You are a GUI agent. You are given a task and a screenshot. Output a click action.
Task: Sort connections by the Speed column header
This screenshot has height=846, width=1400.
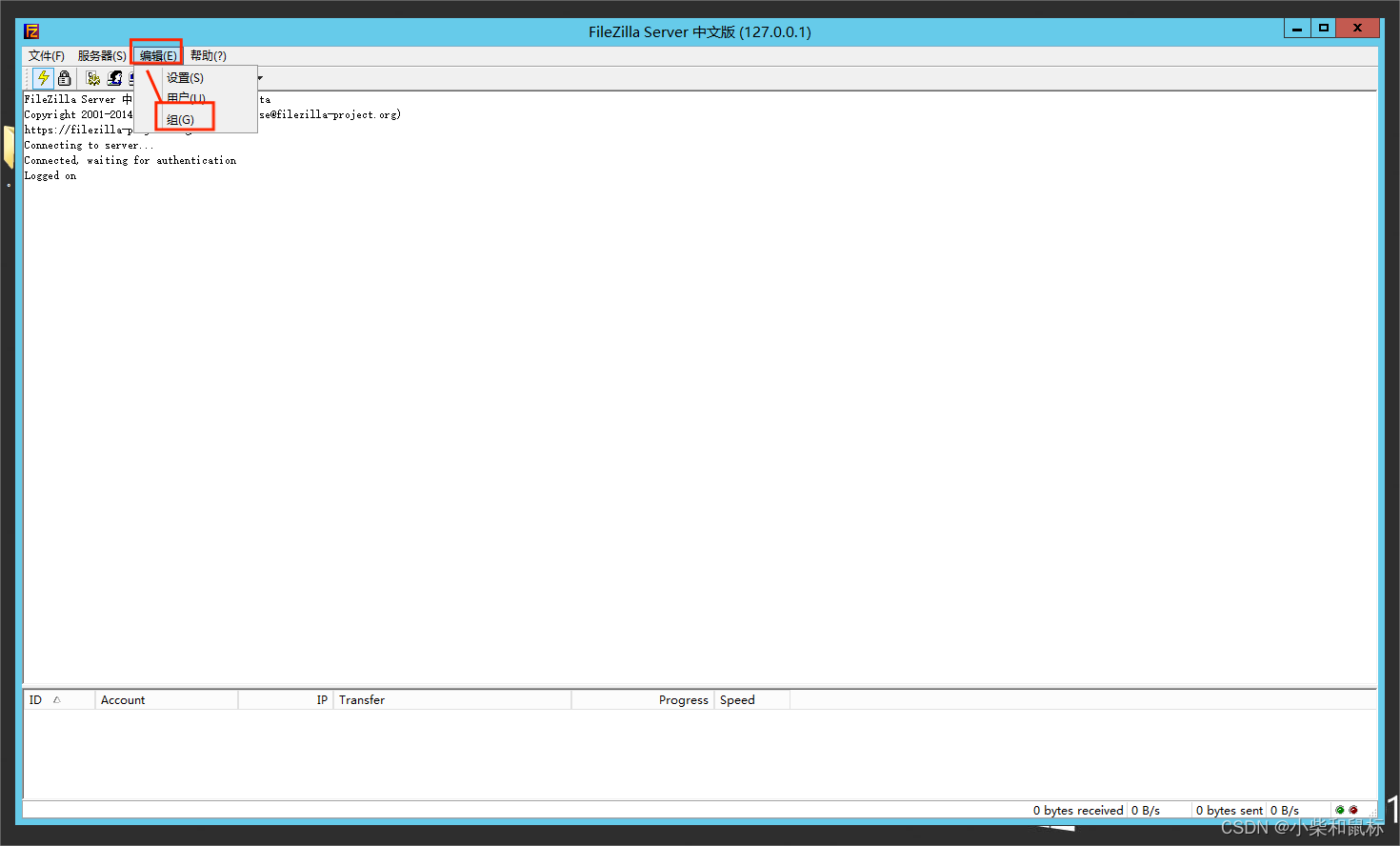tap(752, 699)
